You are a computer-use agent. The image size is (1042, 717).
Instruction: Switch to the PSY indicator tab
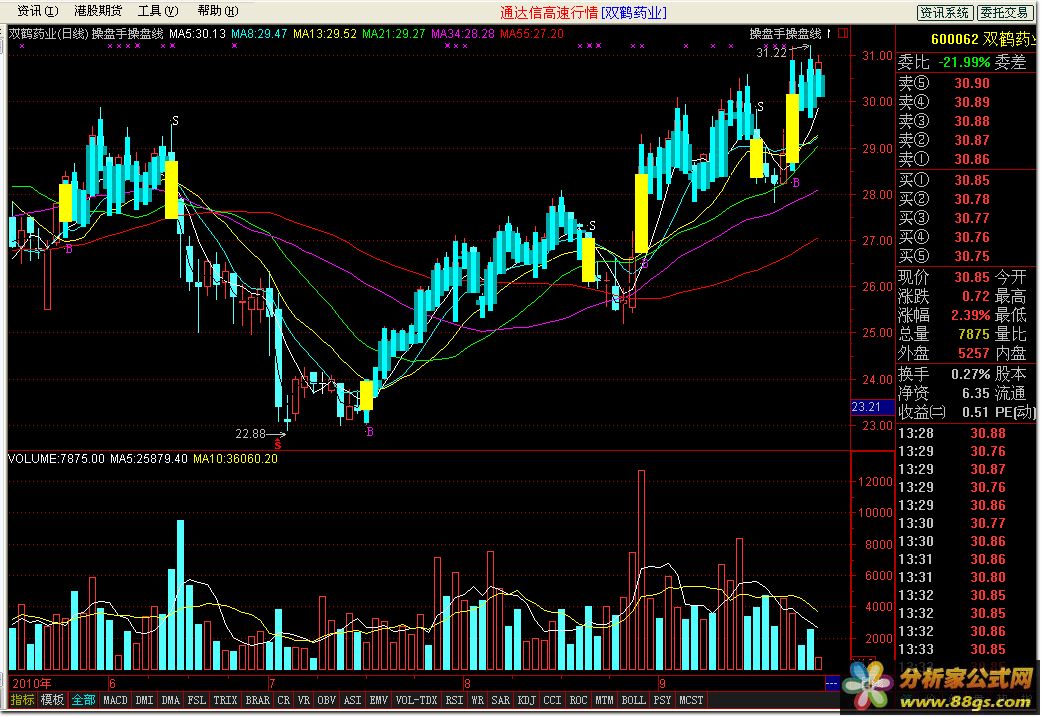pos(662,700)
